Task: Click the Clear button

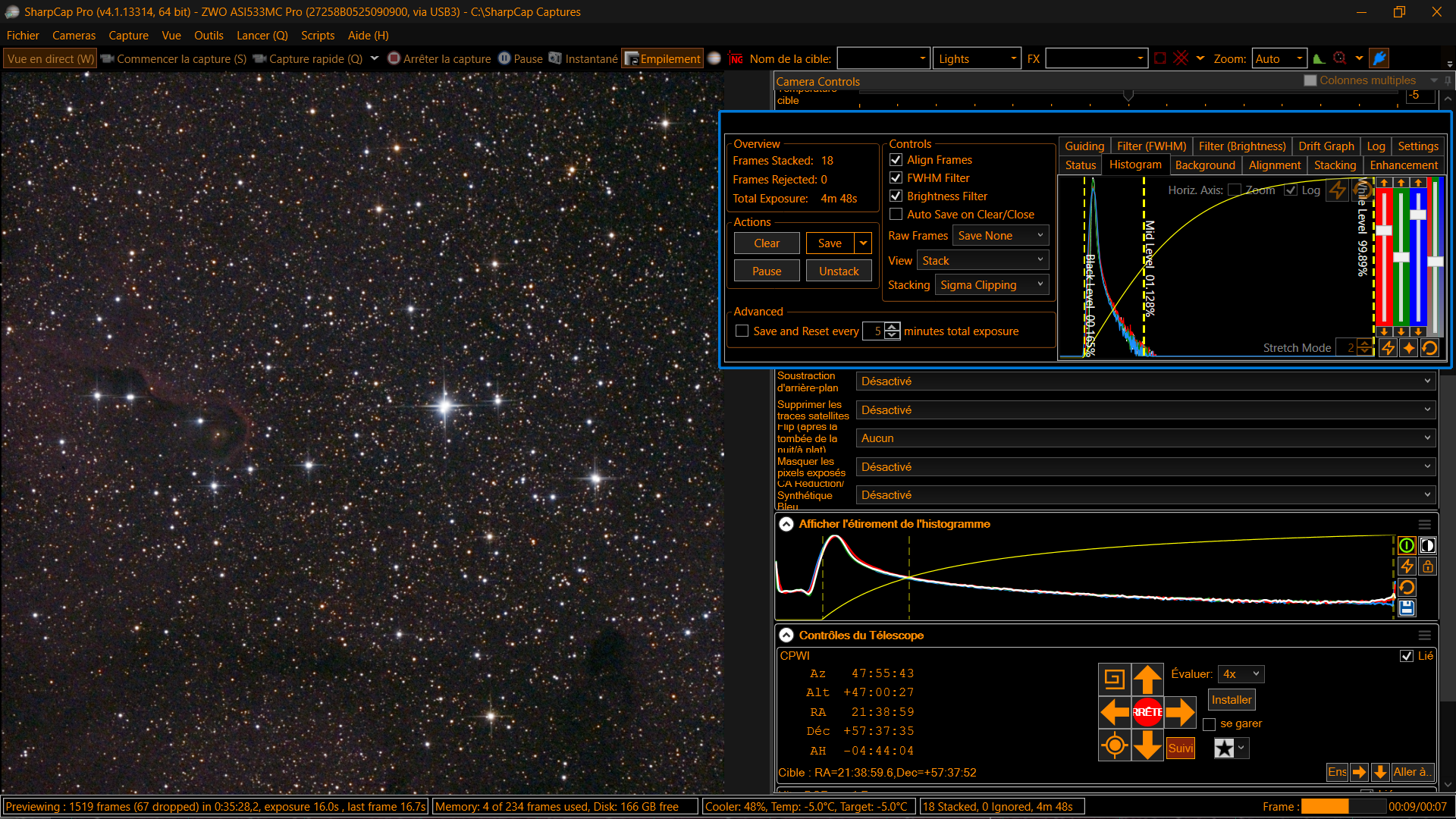Action: coord(767,243)
